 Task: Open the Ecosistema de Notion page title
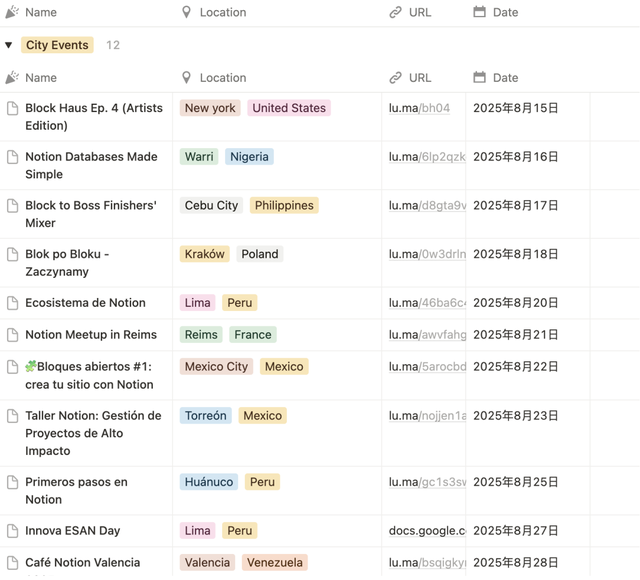pyautogui.click(x=85, y=303)
